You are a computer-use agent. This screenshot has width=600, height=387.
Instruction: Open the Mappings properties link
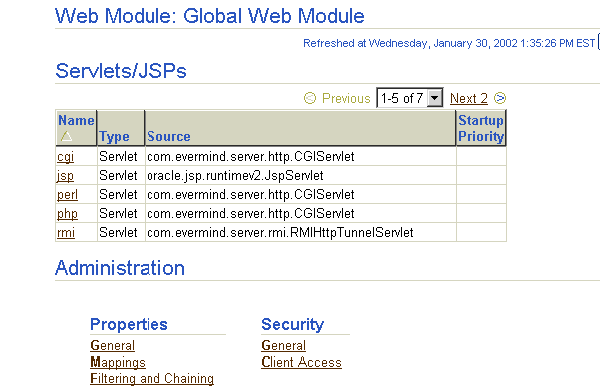[118, 362]
